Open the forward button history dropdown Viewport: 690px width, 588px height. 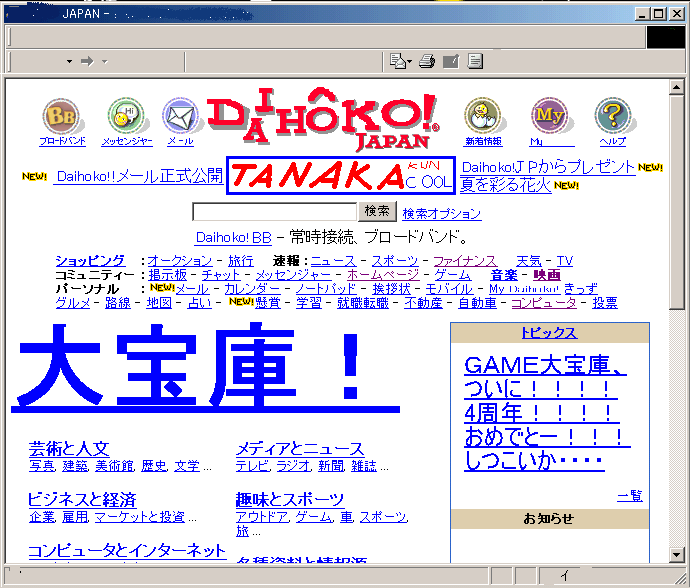105,61
